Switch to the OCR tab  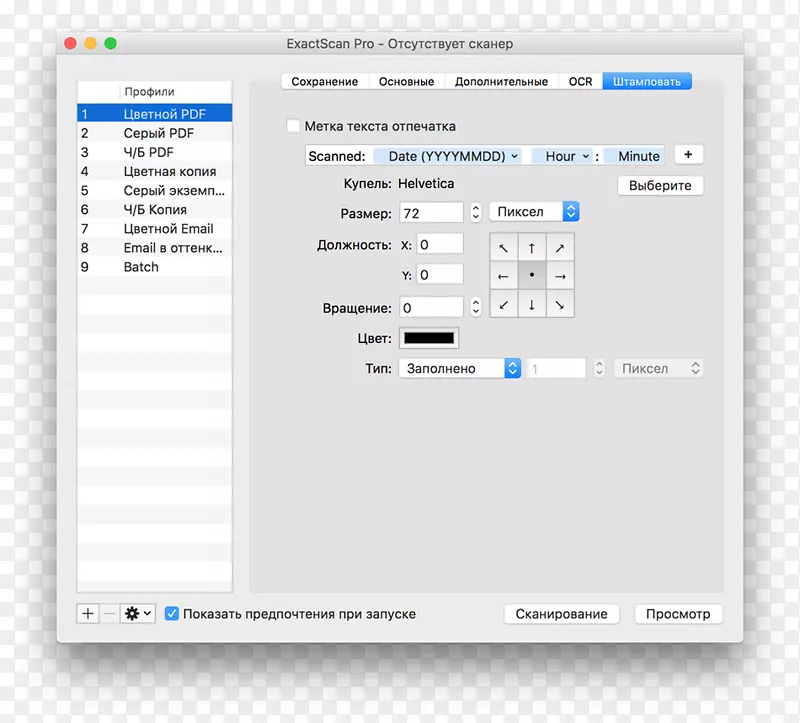pos(580,82)
